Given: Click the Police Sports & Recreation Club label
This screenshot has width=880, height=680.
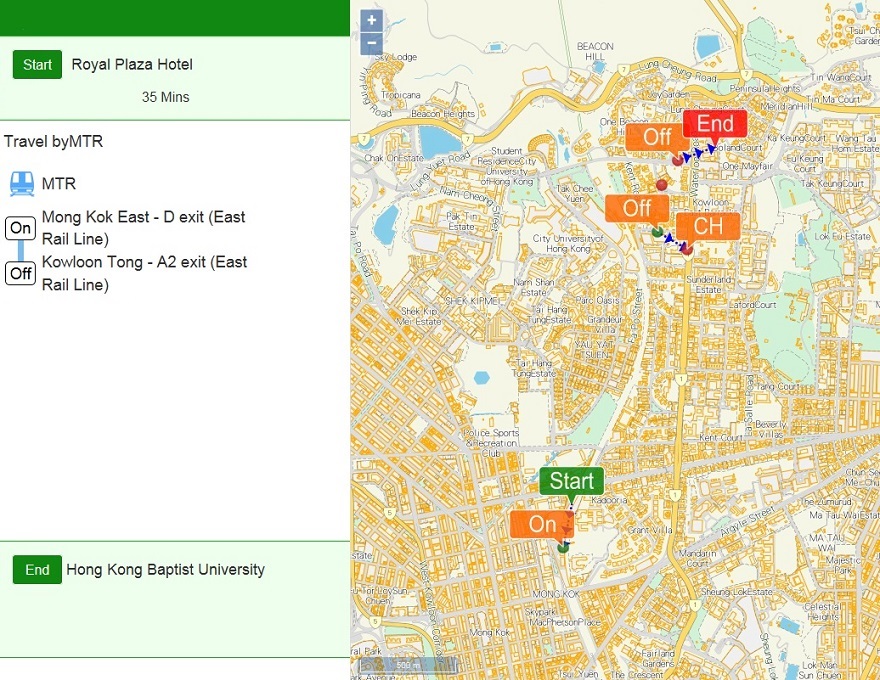Looking at the screenshot, I should click(492, 443).
